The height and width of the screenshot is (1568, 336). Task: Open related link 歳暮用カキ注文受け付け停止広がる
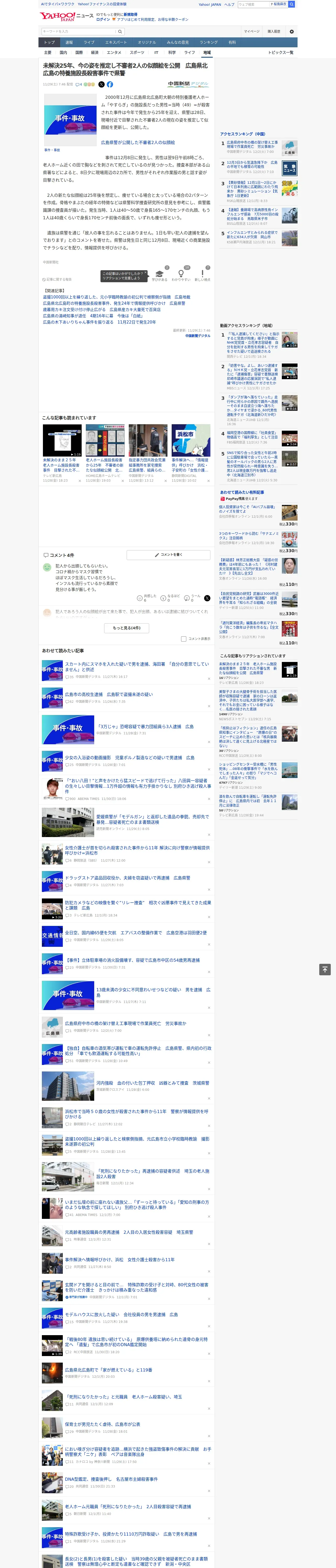pos(102,310)
